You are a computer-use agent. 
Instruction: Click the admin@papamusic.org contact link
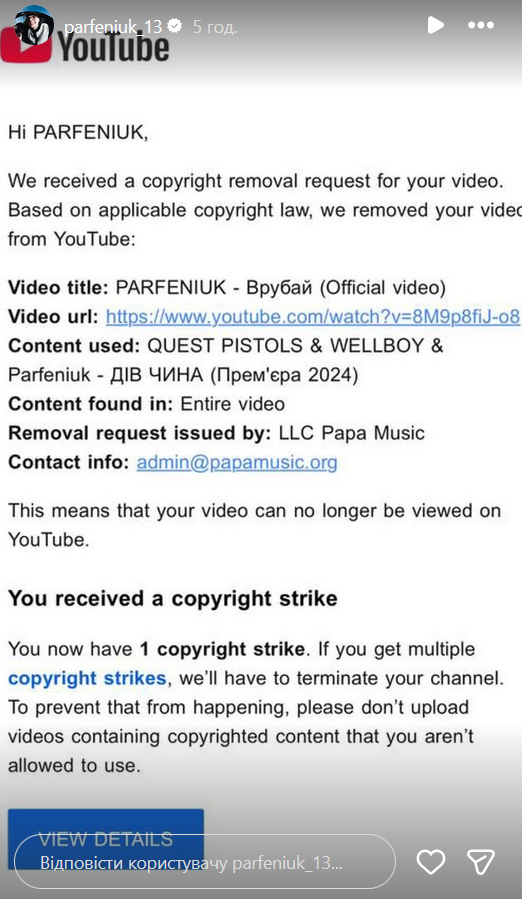coord(237,462)
